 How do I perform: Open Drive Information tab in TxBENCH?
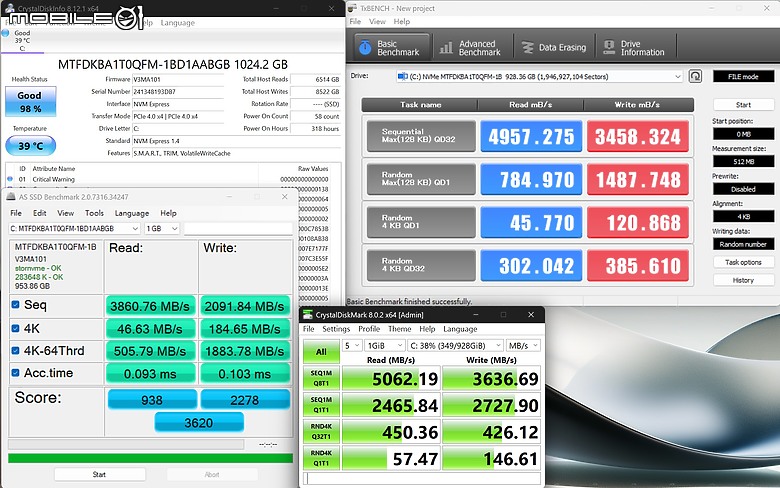[634, 48]
